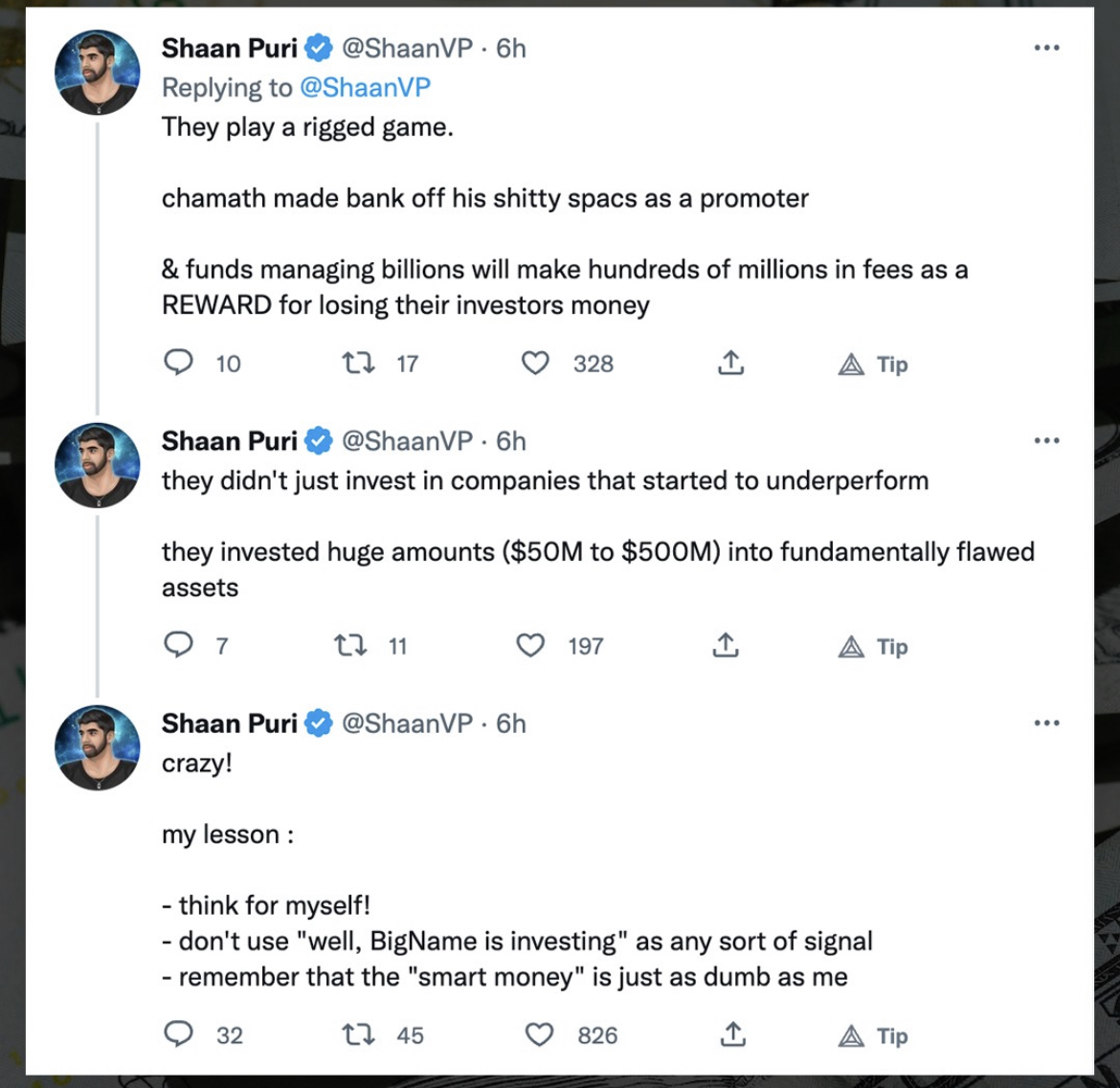Image resolution: width=1120 pixels, height=1088 pixels.
Task: Tip the author on the first tweet
Action: (872, 364)
